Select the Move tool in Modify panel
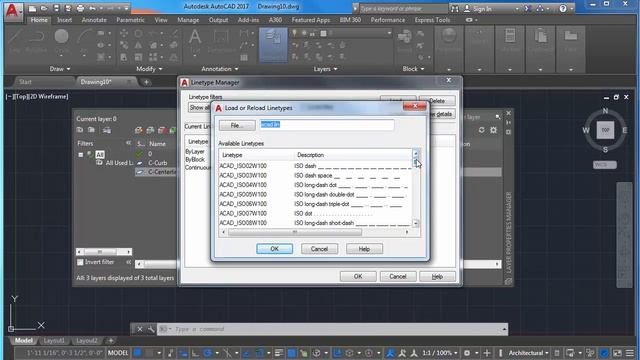 pos(123,33)
